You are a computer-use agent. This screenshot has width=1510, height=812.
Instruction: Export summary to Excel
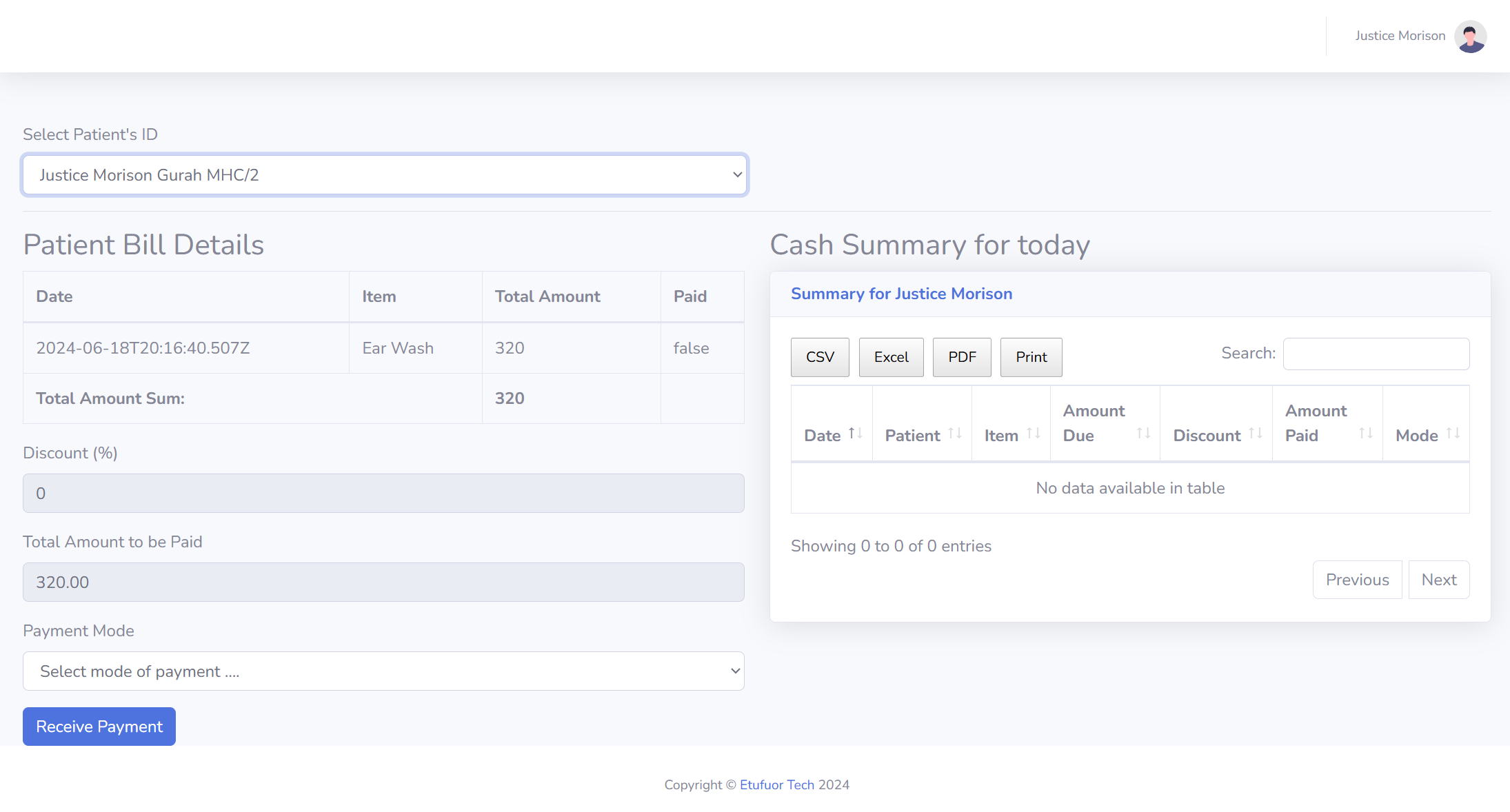click(x=891, y=357)
